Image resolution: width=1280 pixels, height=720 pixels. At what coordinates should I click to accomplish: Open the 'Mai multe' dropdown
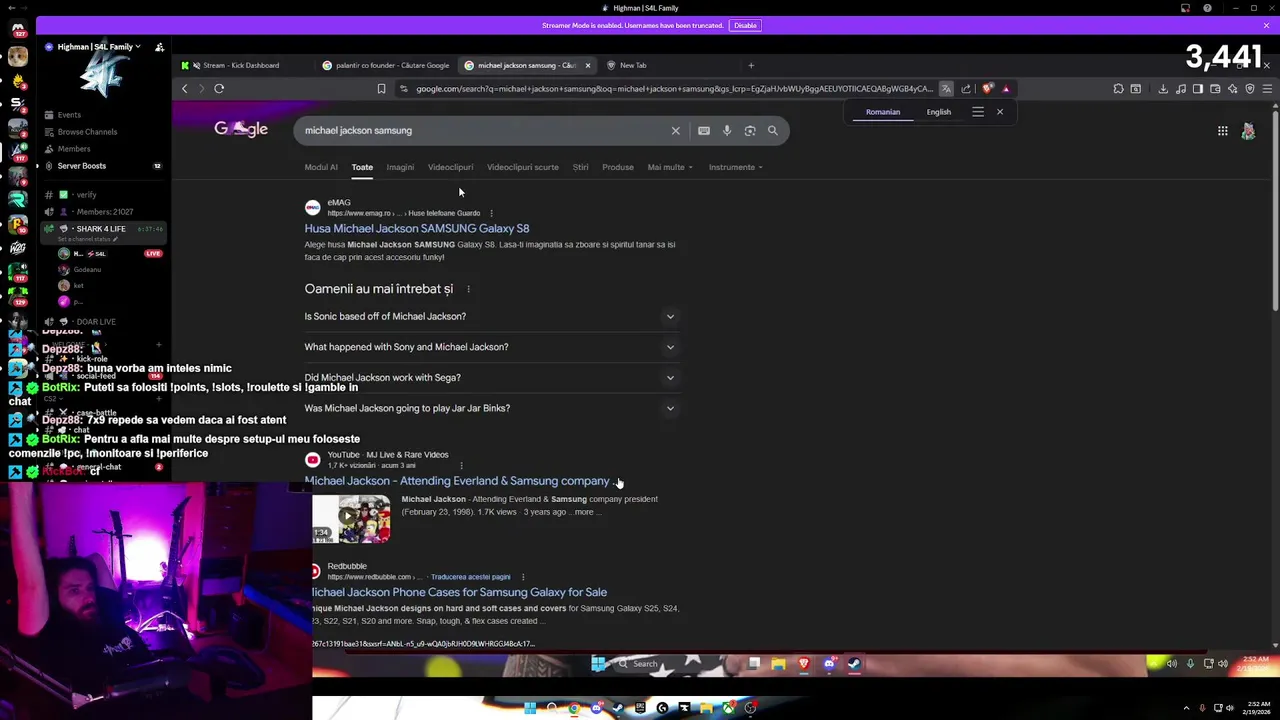[x=670, y=167]
